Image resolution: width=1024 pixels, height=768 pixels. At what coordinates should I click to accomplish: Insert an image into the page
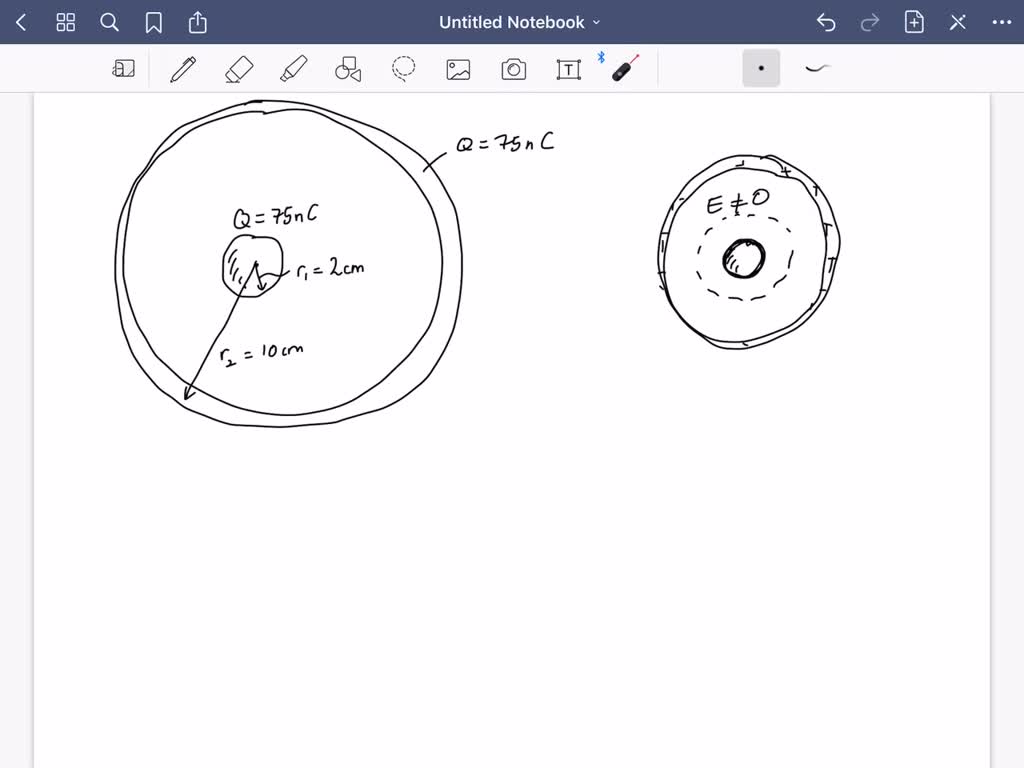click(458, 68)
